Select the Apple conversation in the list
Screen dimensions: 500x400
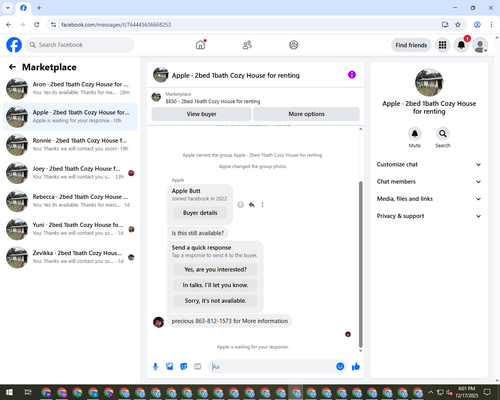tap(70, 117)
